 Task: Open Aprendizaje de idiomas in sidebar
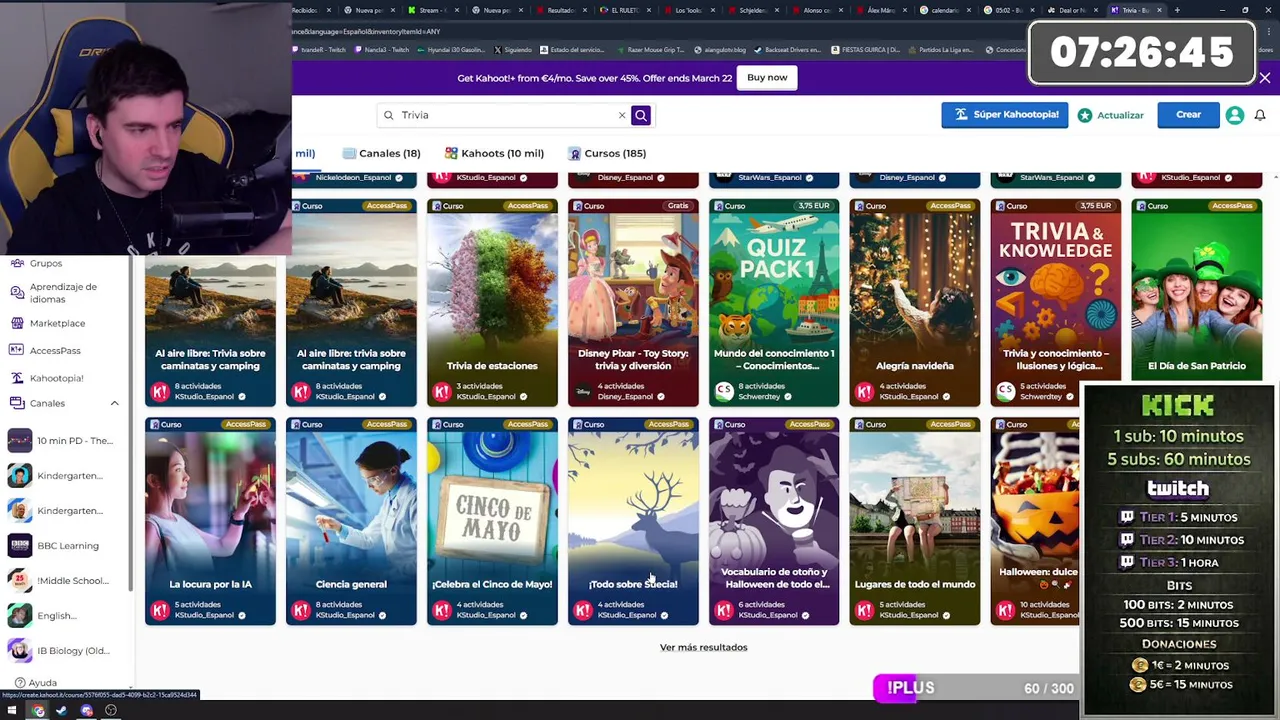coord(63,293)
